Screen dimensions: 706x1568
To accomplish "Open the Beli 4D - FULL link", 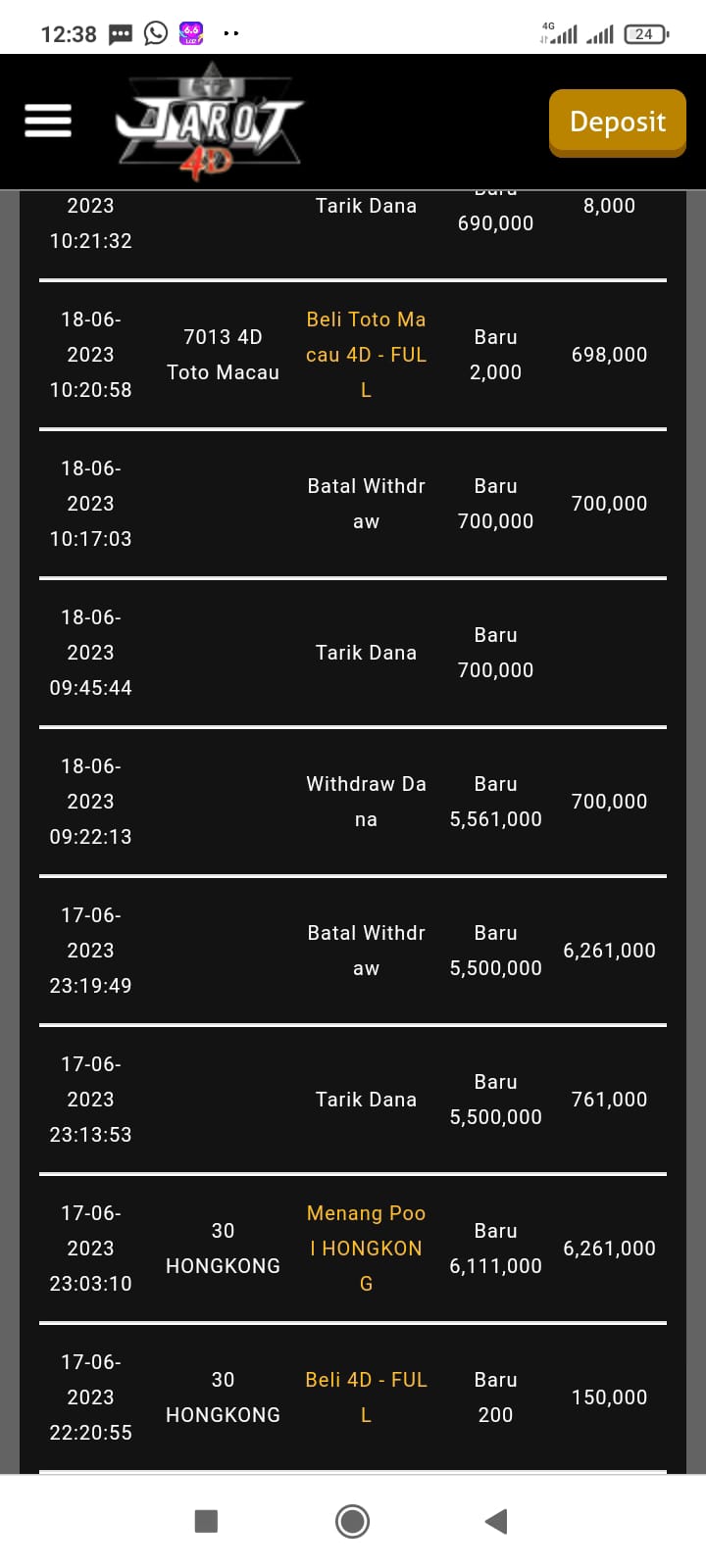I will (x=366, y=1396).
